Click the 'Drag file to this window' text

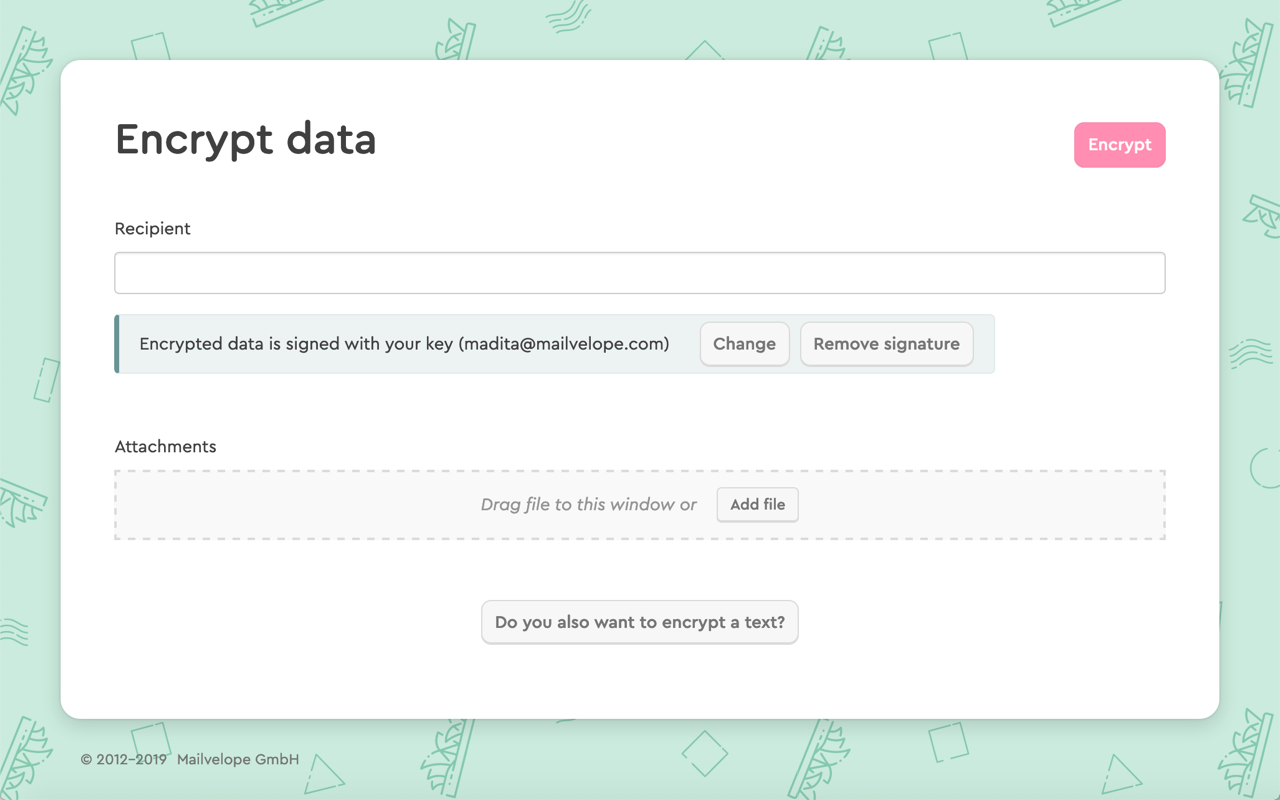coord(588,504)
